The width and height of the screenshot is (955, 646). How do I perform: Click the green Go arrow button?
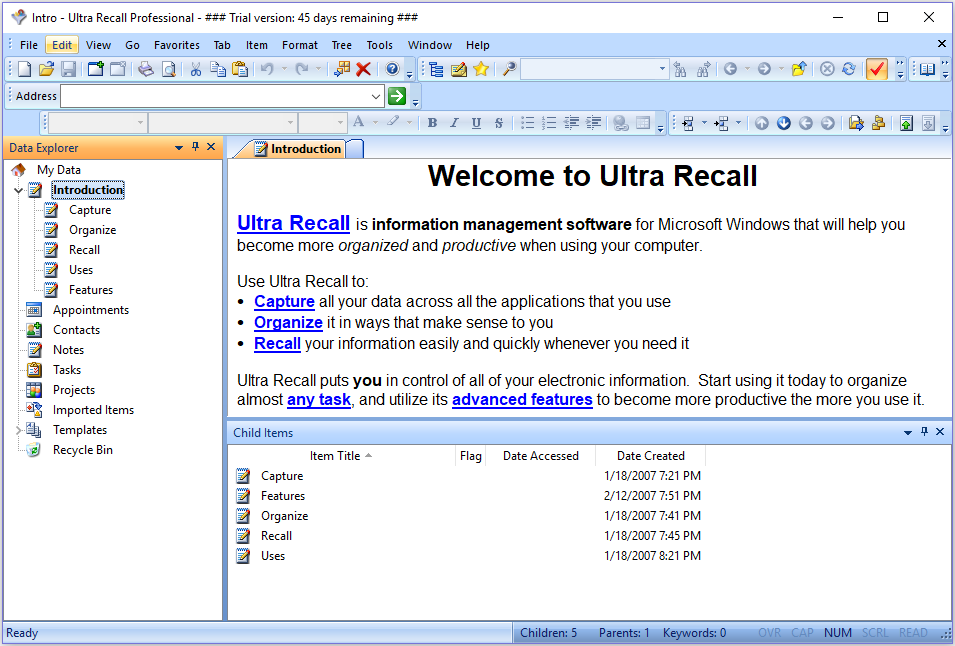tap(397, 96)
